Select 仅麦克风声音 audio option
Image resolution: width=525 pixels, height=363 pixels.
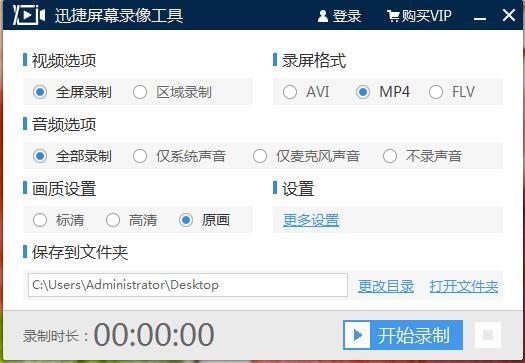[x=306, y=156]
